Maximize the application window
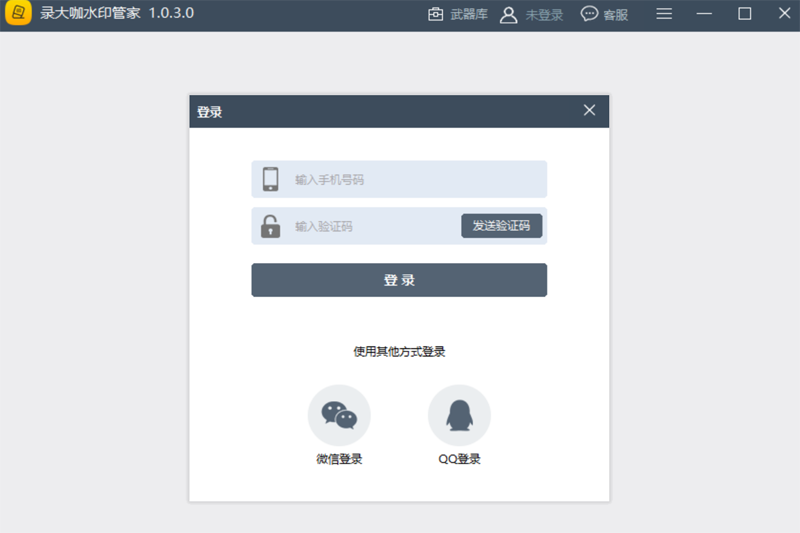The image size is (800, 533). (x=744, y=14)
